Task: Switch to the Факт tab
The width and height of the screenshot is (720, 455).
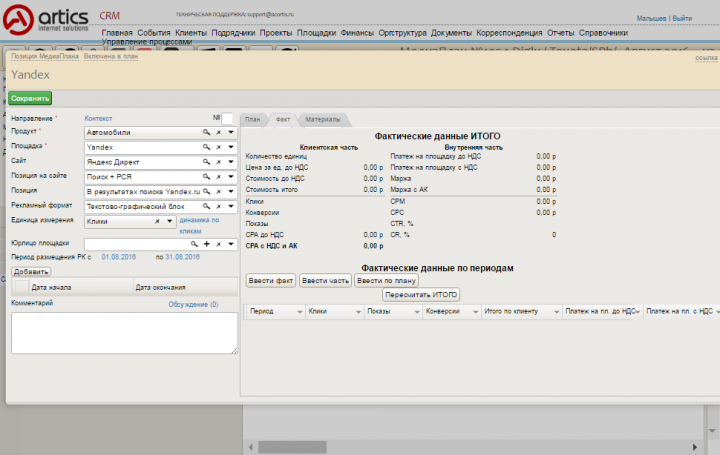Action: [283, 119]
